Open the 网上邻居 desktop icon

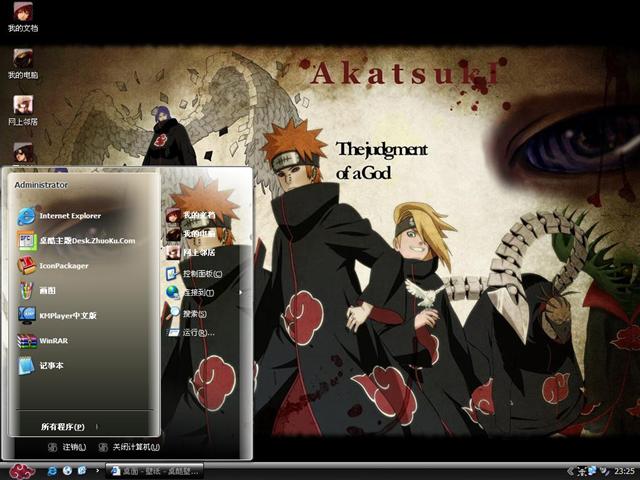(x=23, y=111)
